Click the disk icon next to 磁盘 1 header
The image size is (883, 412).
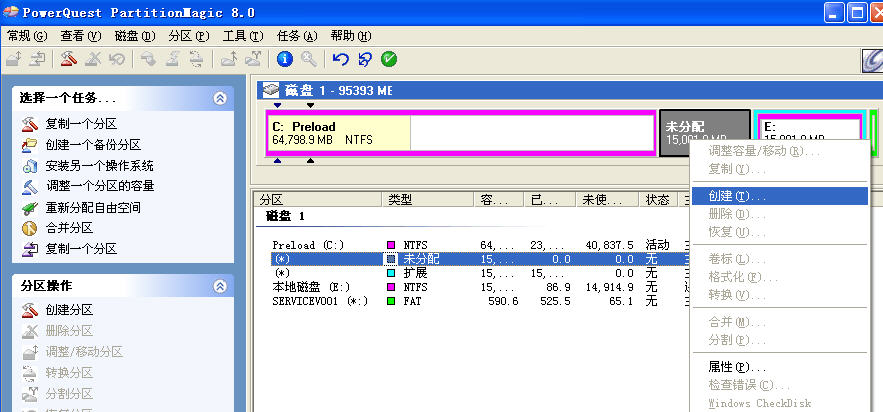click(x=271, y=90)
